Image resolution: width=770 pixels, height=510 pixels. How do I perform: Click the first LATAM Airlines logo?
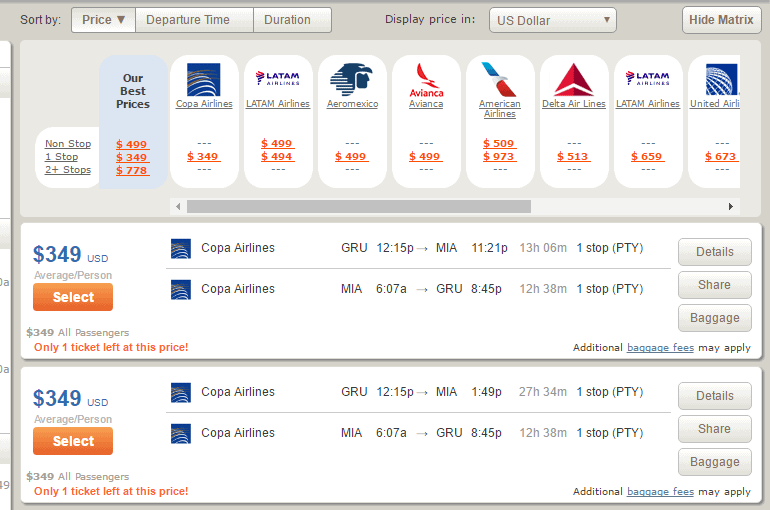click(278, 78)
